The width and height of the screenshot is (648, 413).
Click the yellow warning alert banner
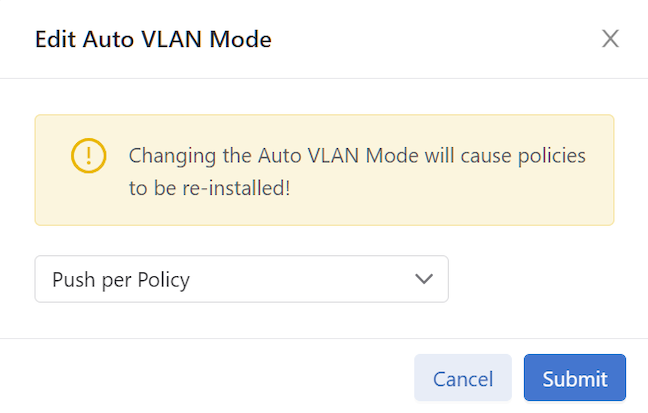[x=324, y=170]
